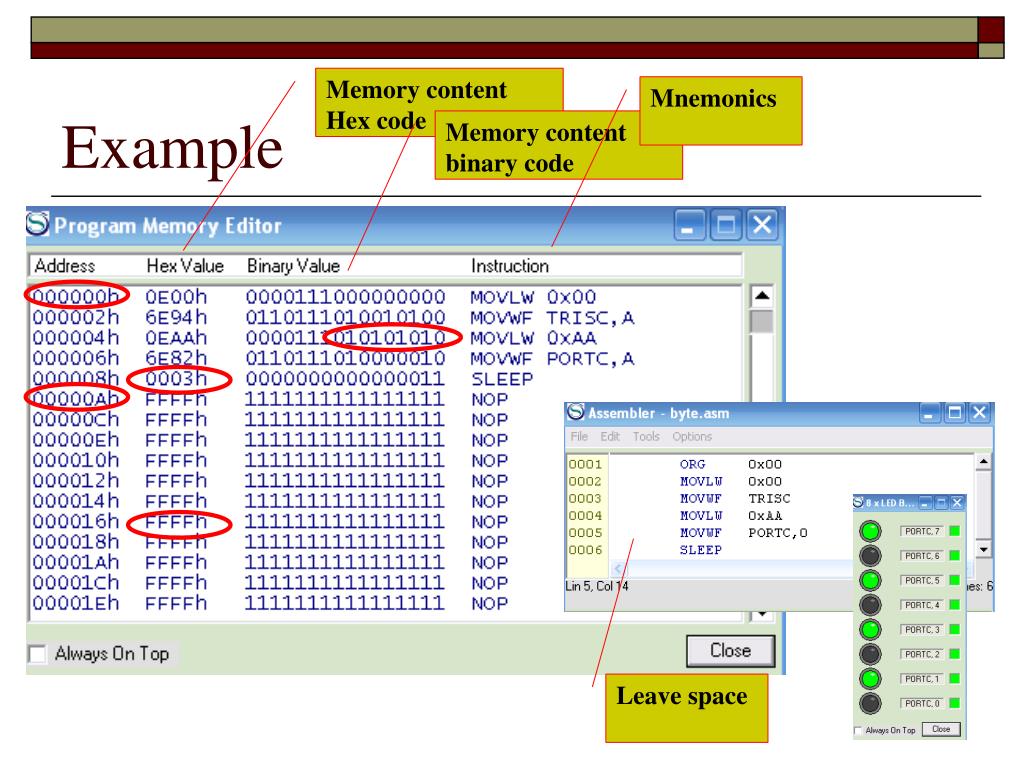Open the PORTC, 3 pin selector field
Viewport: 1024px width, 768px height.
(x=921, y=630)
